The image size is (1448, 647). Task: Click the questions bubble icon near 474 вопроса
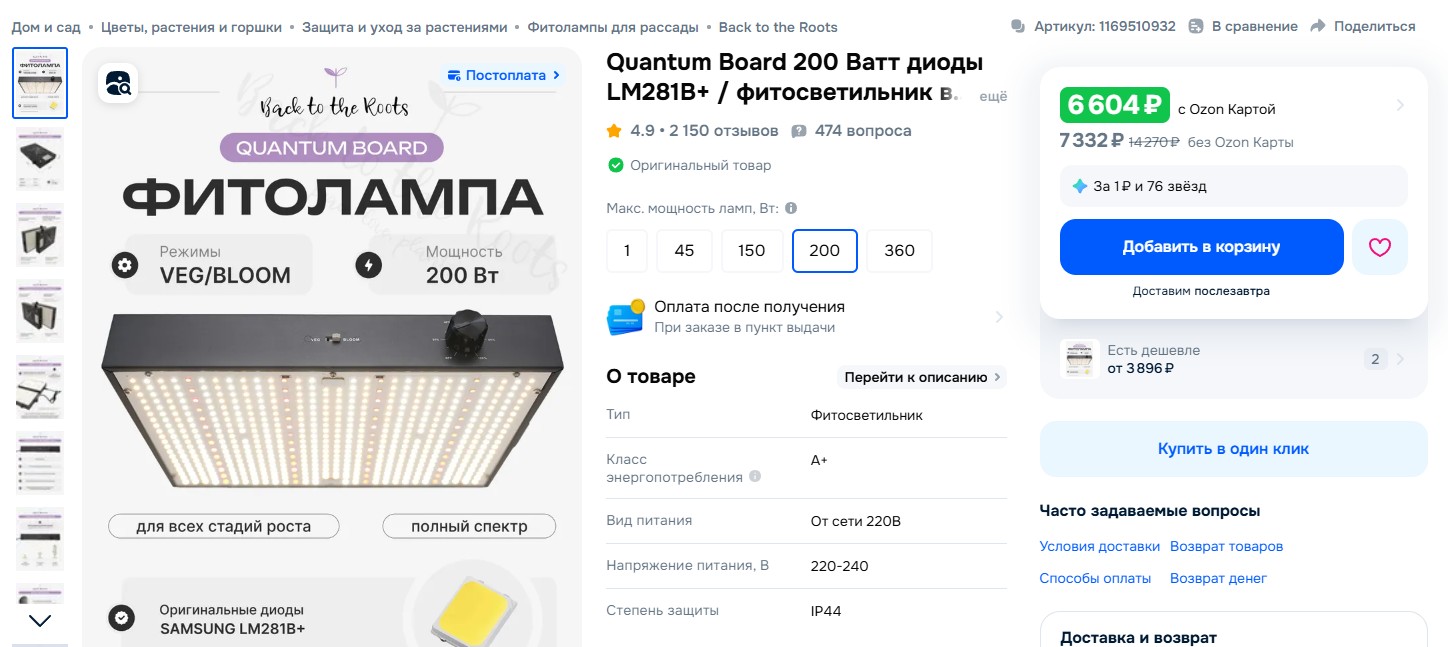pyautogui.click(x=799, y=131)
